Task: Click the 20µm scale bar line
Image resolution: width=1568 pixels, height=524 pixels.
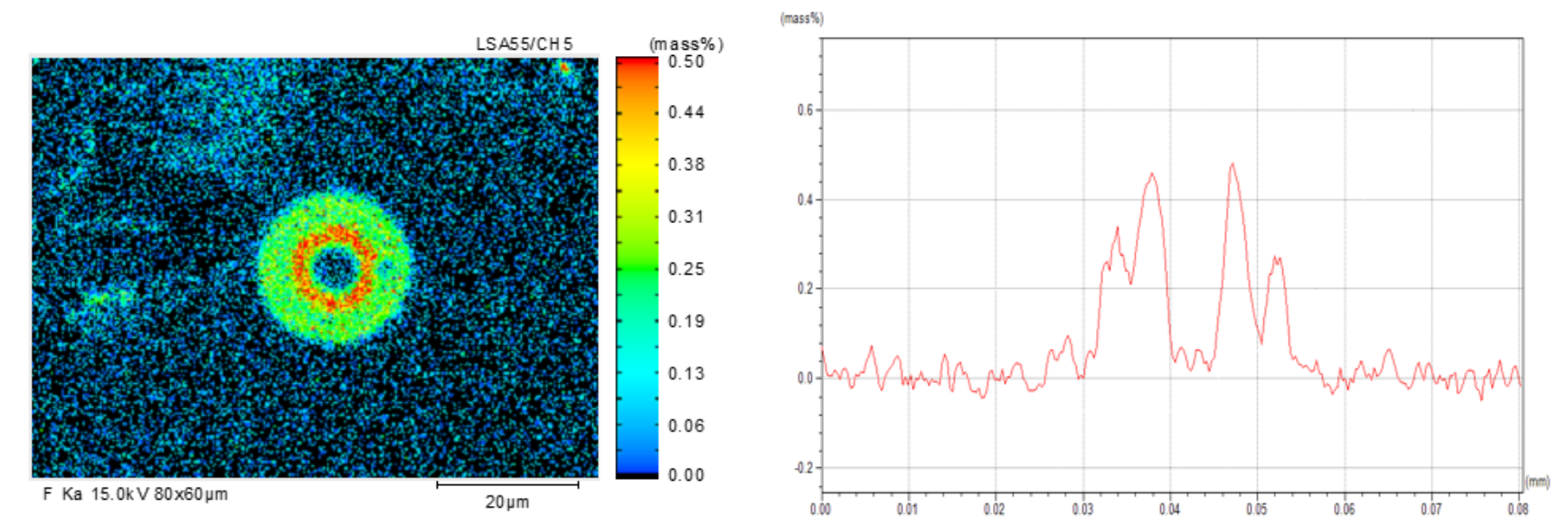Action: click(x=507, y=485)
